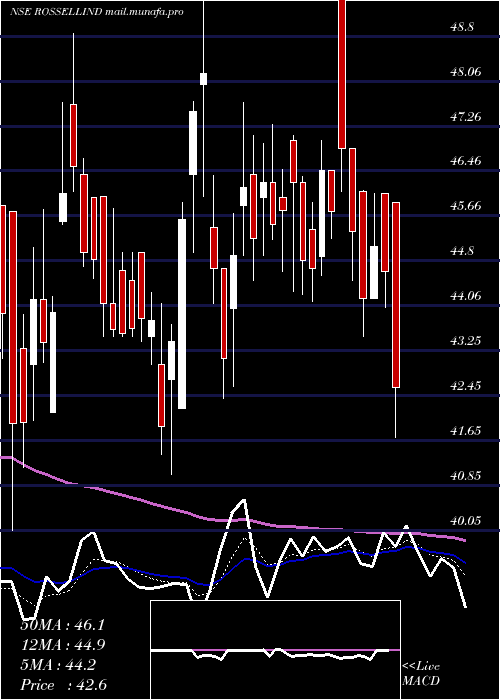The height and width of the screenshot is (700, 500).
Task: Select the 40.85 price axis label
Action: pos(465,475)
